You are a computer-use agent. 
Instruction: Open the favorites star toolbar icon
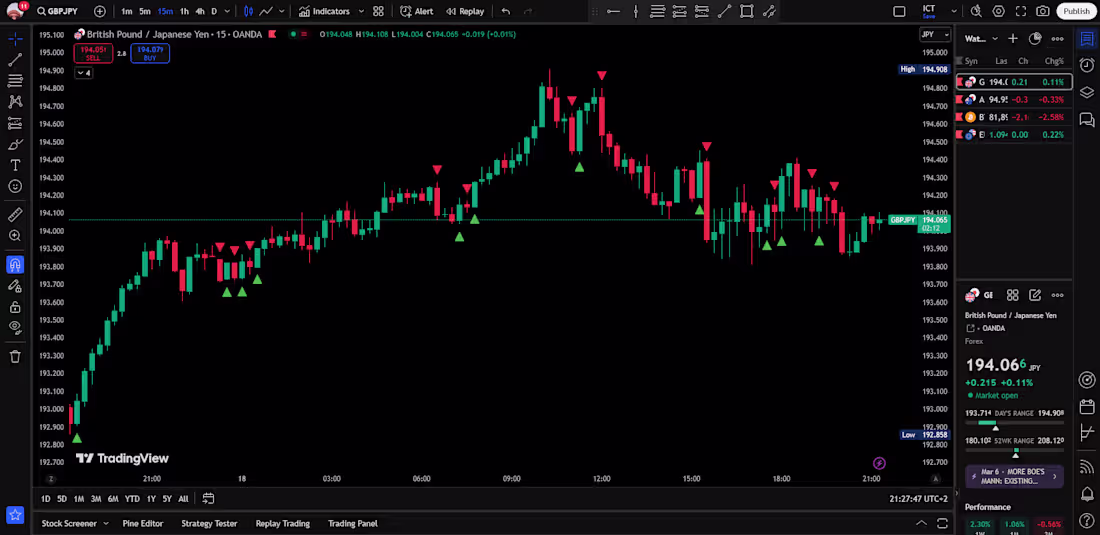click(15, 515)
